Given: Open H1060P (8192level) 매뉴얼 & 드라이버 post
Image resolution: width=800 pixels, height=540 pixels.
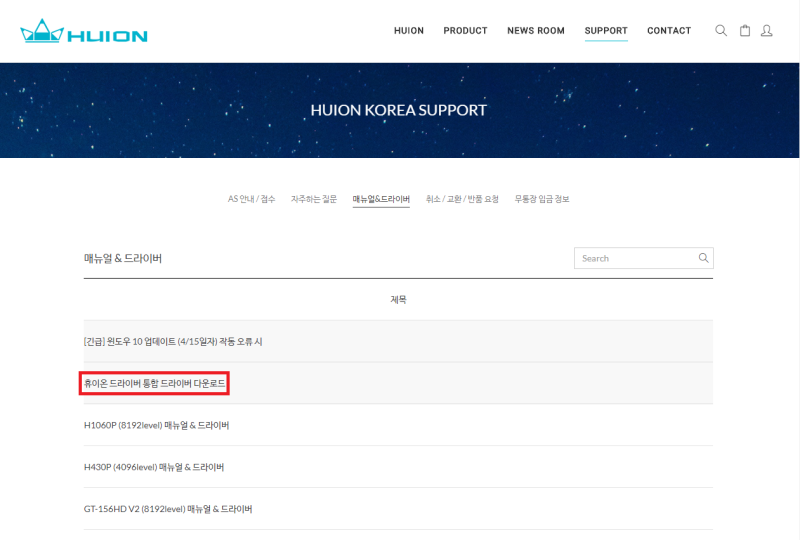Looking at the screenshot, I should tap(156, 425).
